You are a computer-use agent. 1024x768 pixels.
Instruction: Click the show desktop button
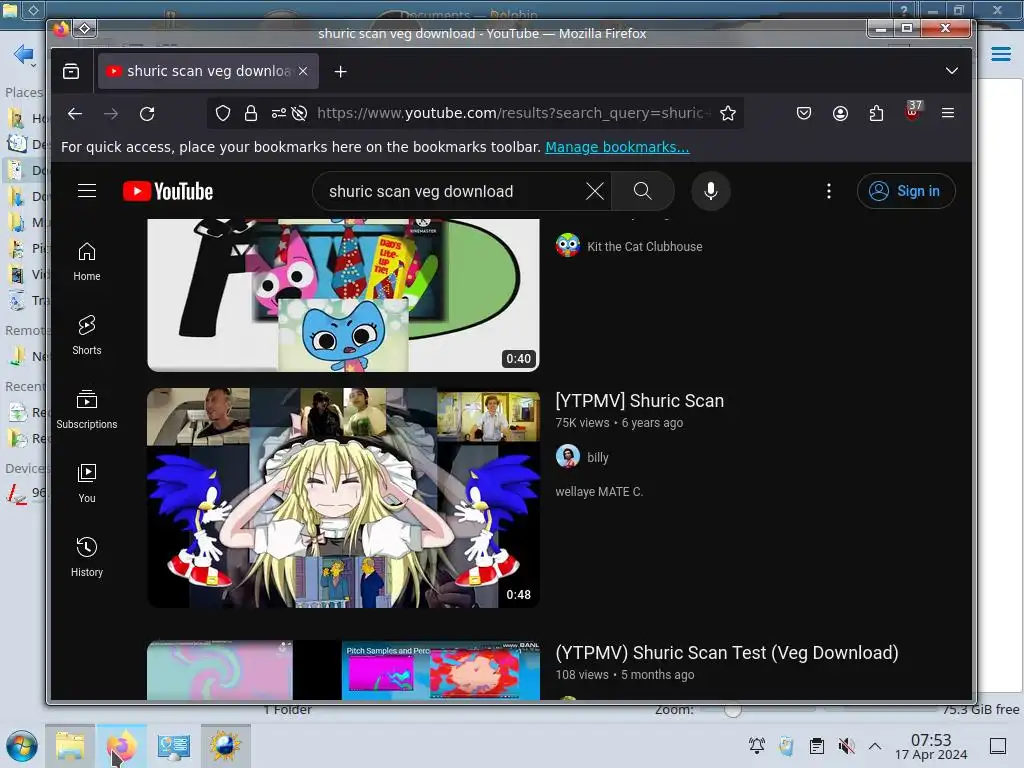997,746
